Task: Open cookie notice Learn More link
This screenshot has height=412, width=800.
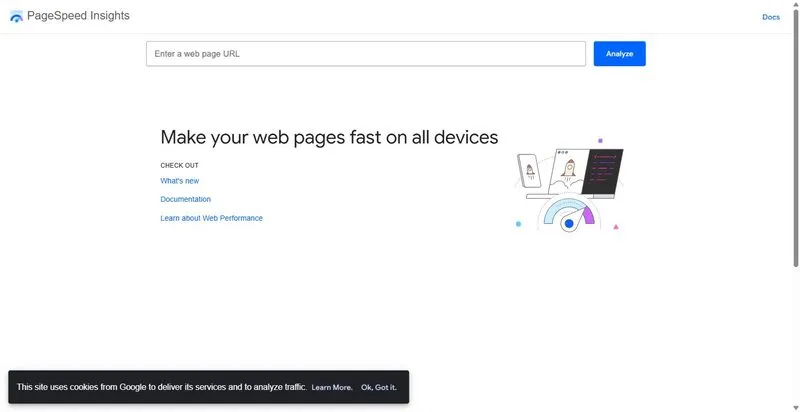Action: click(332, 388)
